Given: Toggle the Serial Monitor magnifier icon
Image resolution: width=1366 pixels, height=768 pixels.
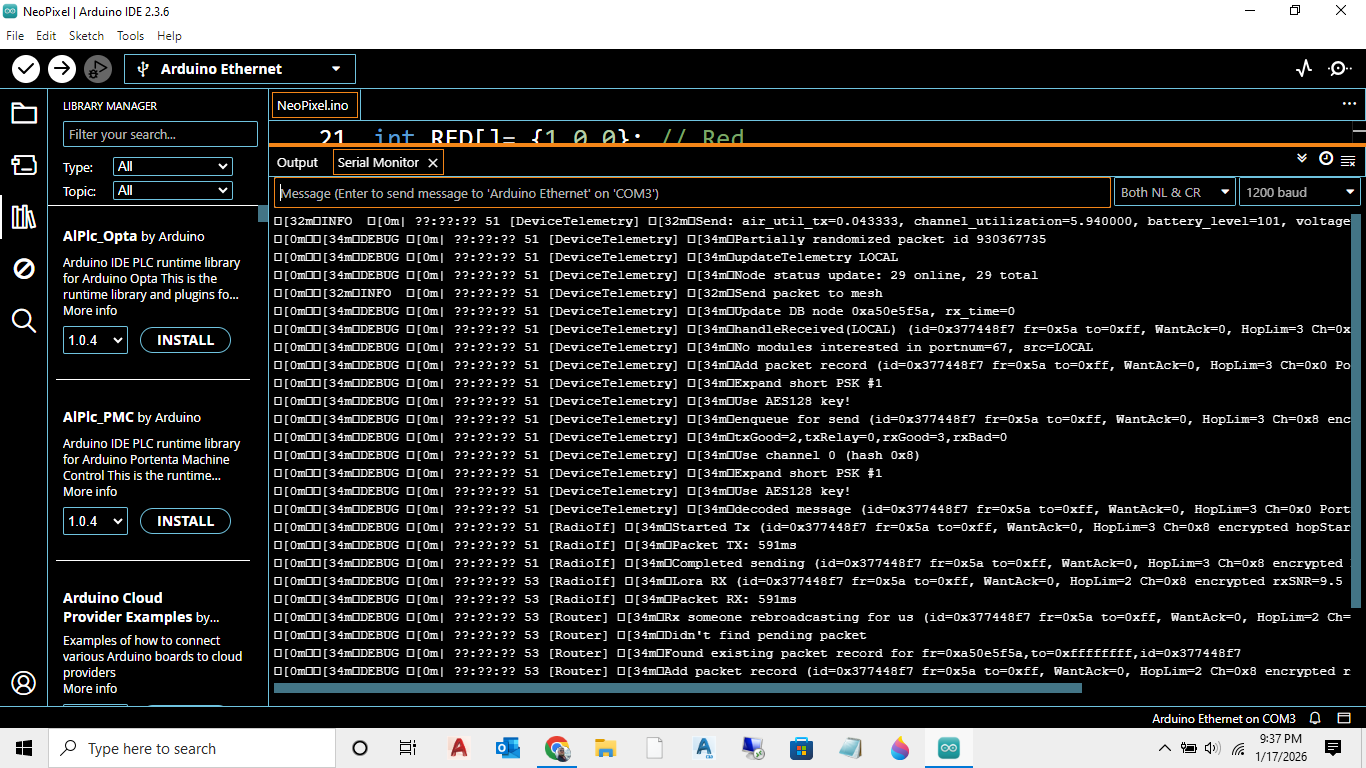Looking at the screenshot, I should click(x=1340, y=69).
